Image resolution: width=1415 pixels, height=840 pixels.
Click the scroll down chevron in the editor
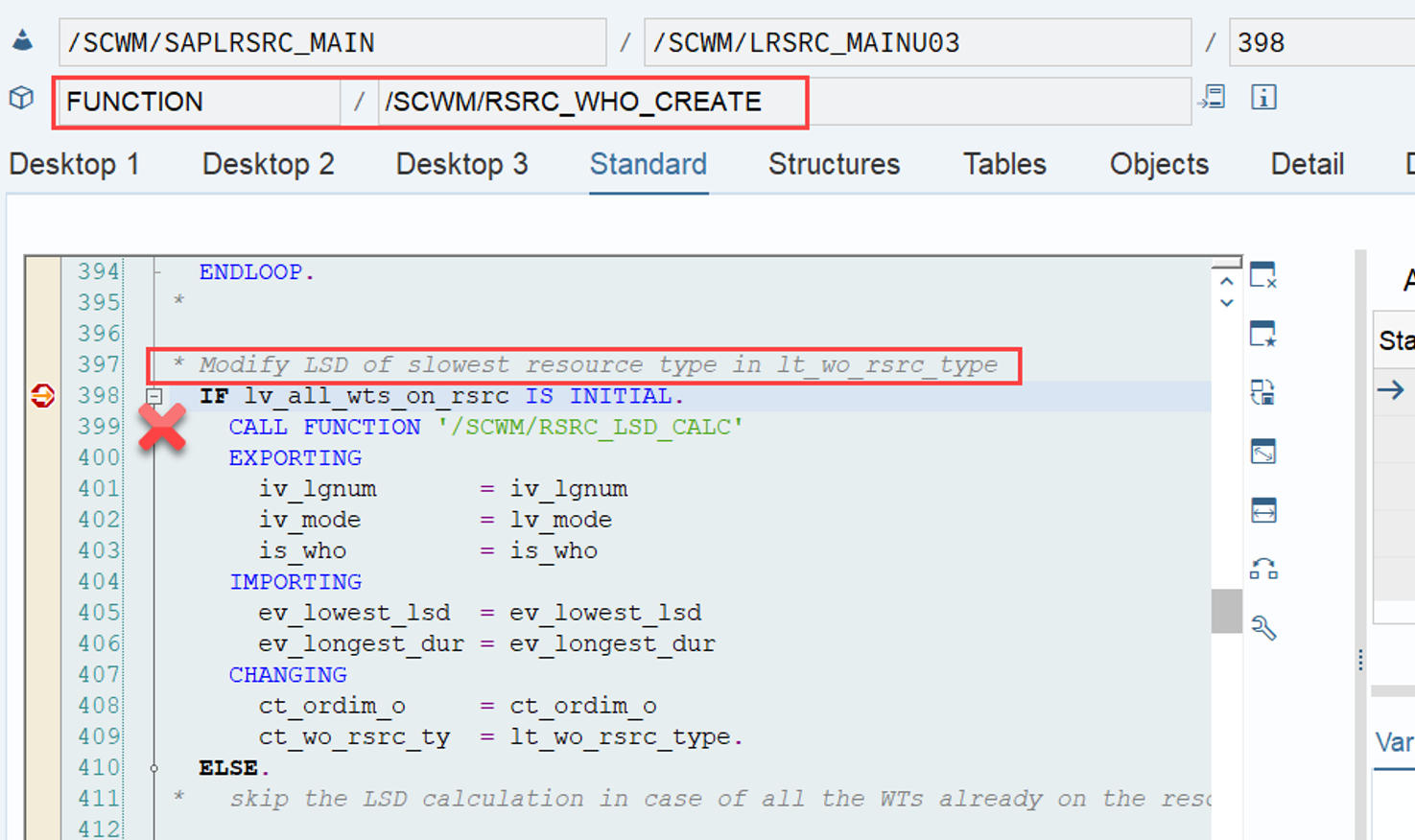1226,303
